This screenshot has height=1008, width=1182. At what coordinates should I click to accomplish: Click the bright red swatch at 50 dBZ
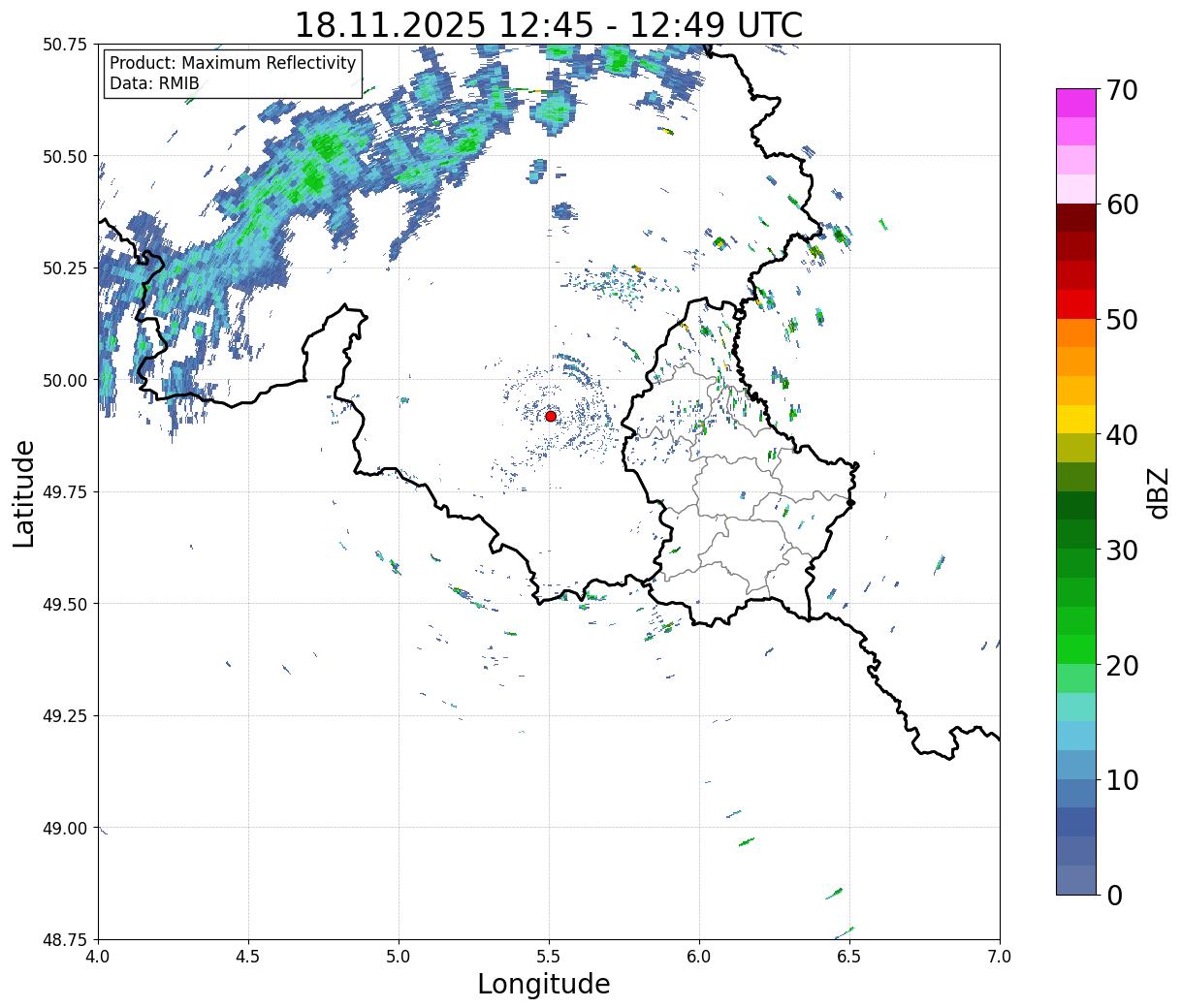1076,303
